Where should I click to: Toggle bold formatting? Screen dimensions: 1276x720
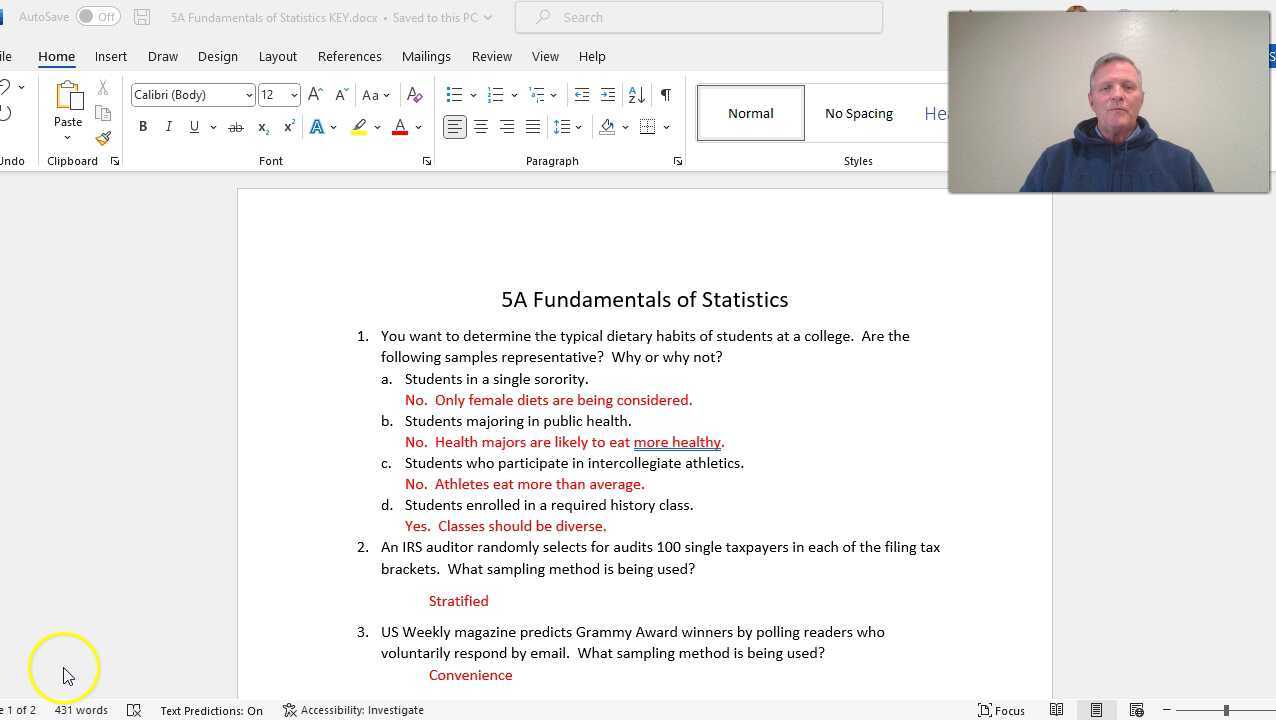[x=143, y=127]
